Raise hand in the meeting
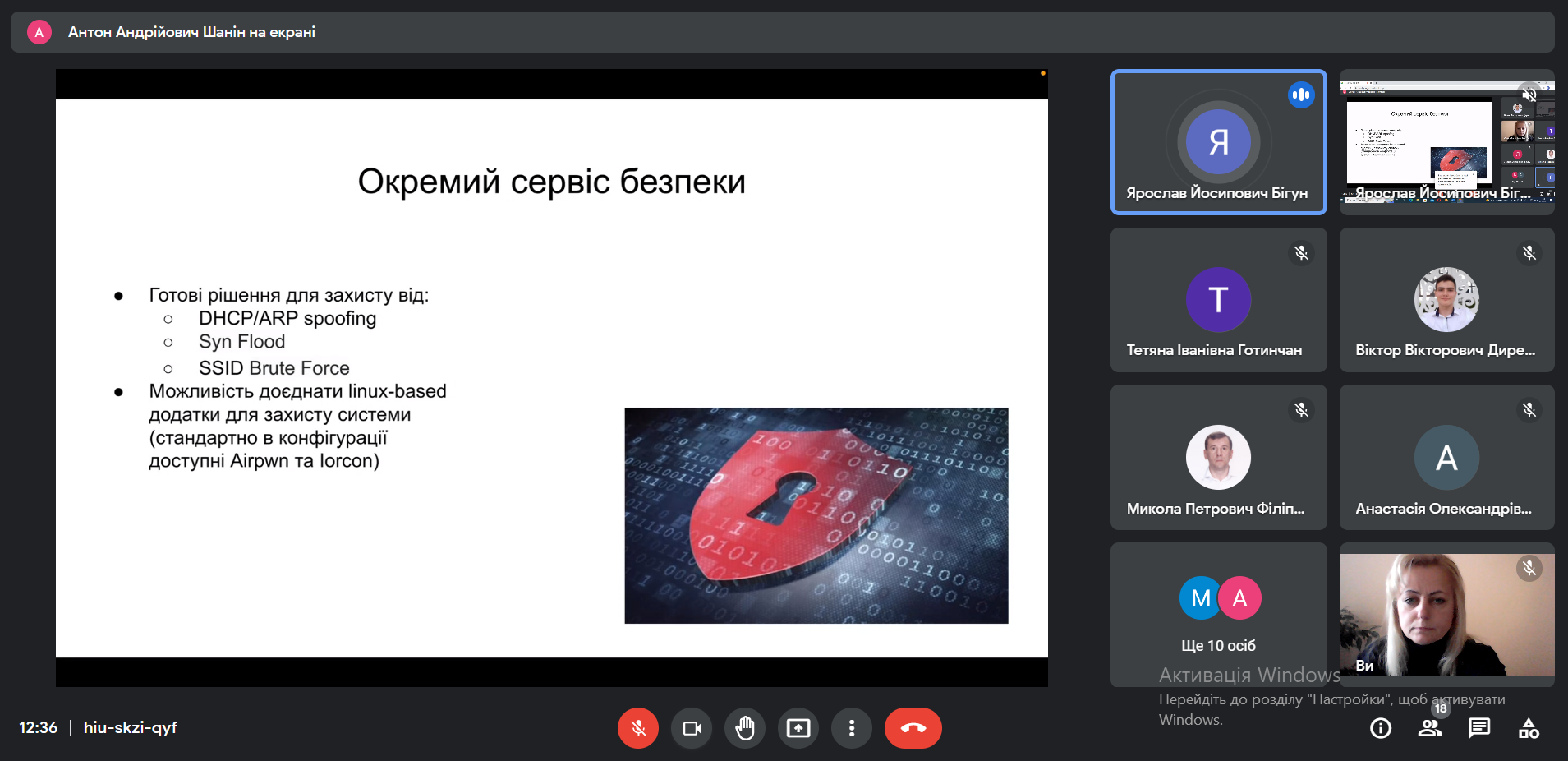Screen dimensions: 1568x761 pos(745,728)
